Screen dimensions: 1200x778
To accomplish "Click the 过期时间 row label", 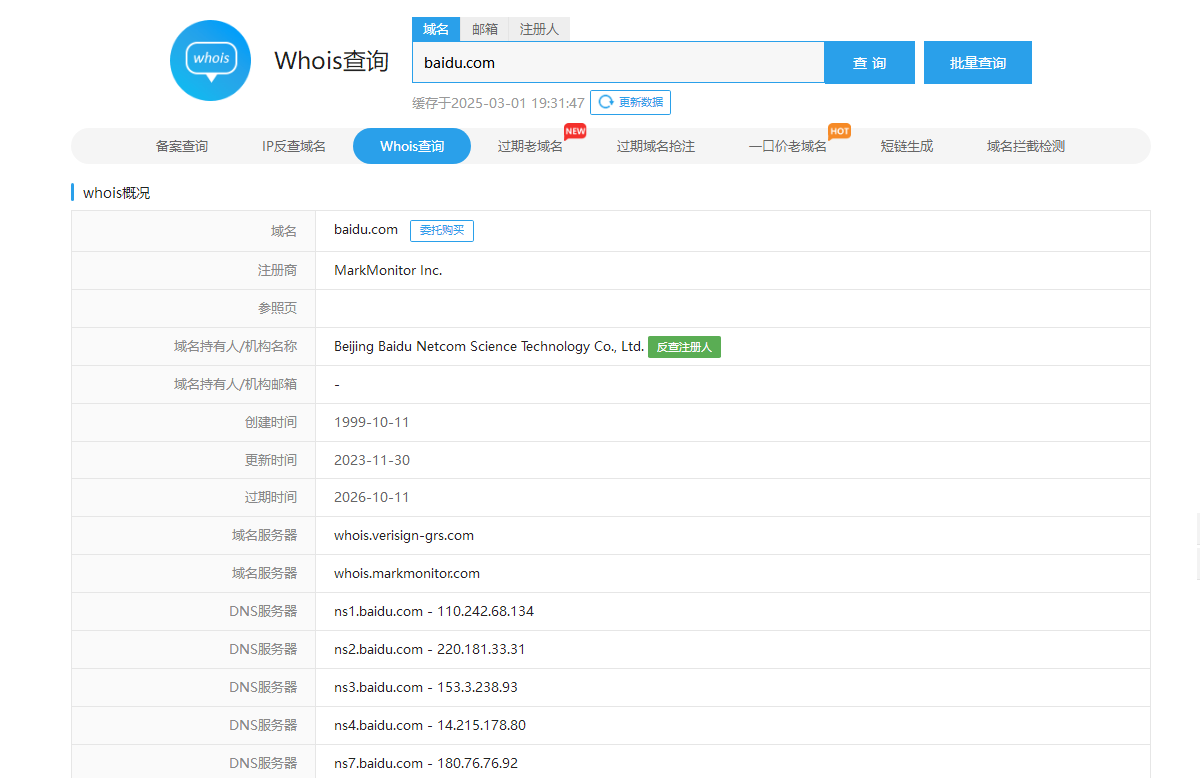I will click(x=271, y=497).
